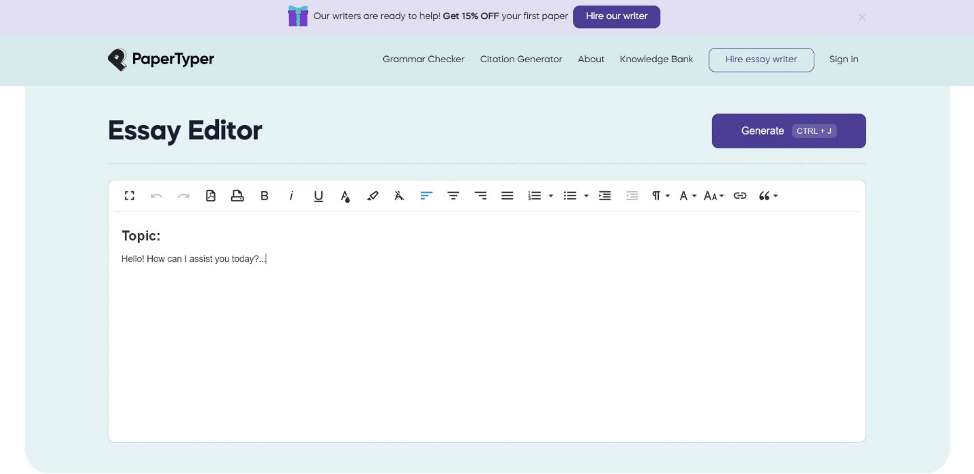Click the clear formatting icon
Viewport: 974px width, 474px height.
[398, 196]
